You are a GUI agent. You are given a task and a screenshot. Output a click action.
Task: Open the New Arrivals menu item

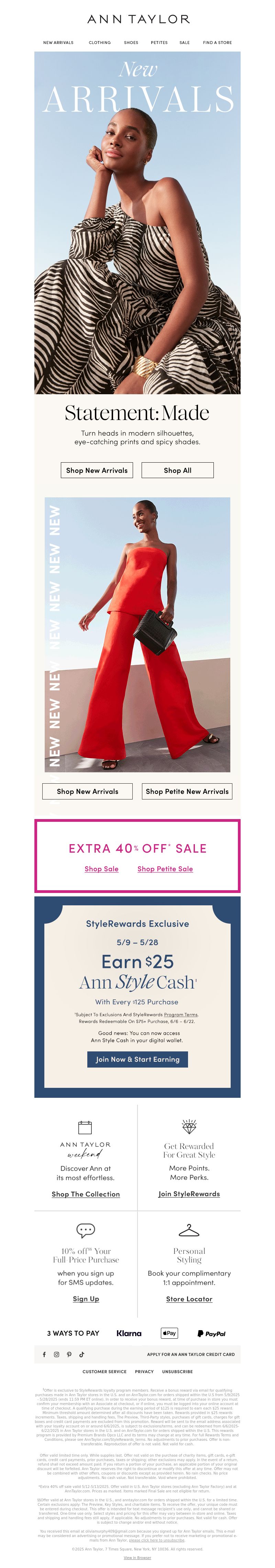58,43
